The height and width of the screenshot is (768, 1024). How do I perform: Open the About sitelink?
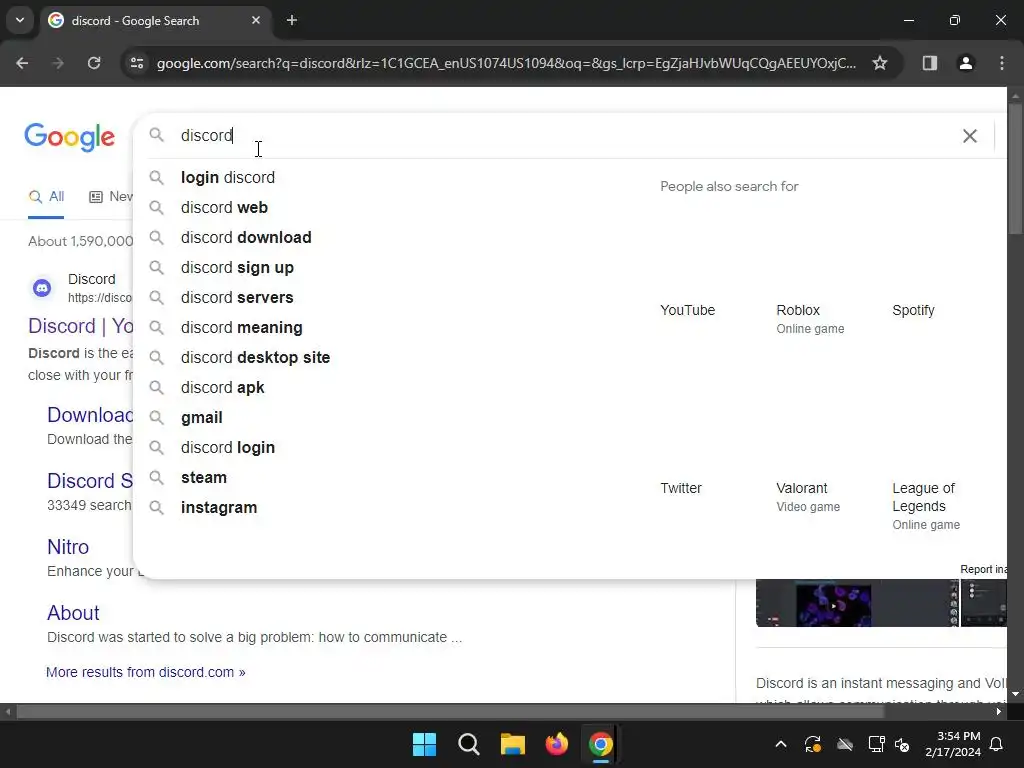click(73, 613)
